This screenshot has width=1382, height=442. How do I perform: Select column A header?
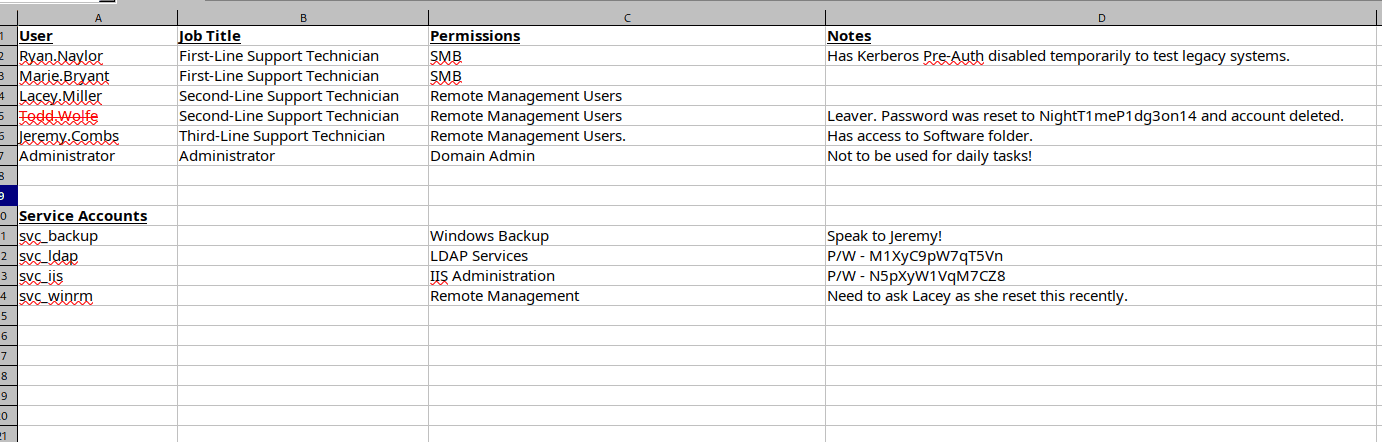(x=97, y=18)
